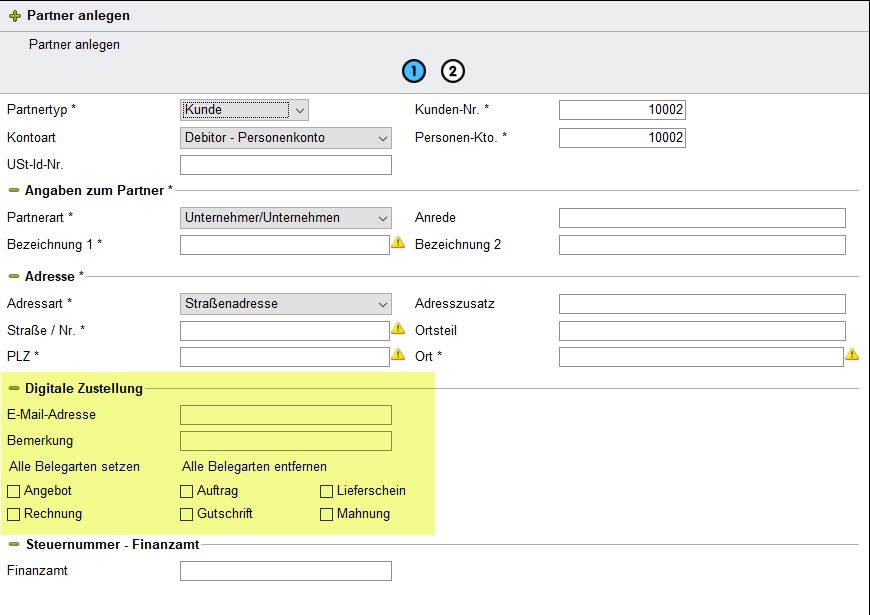Open the Kontoart dropdown

point(286,138)
